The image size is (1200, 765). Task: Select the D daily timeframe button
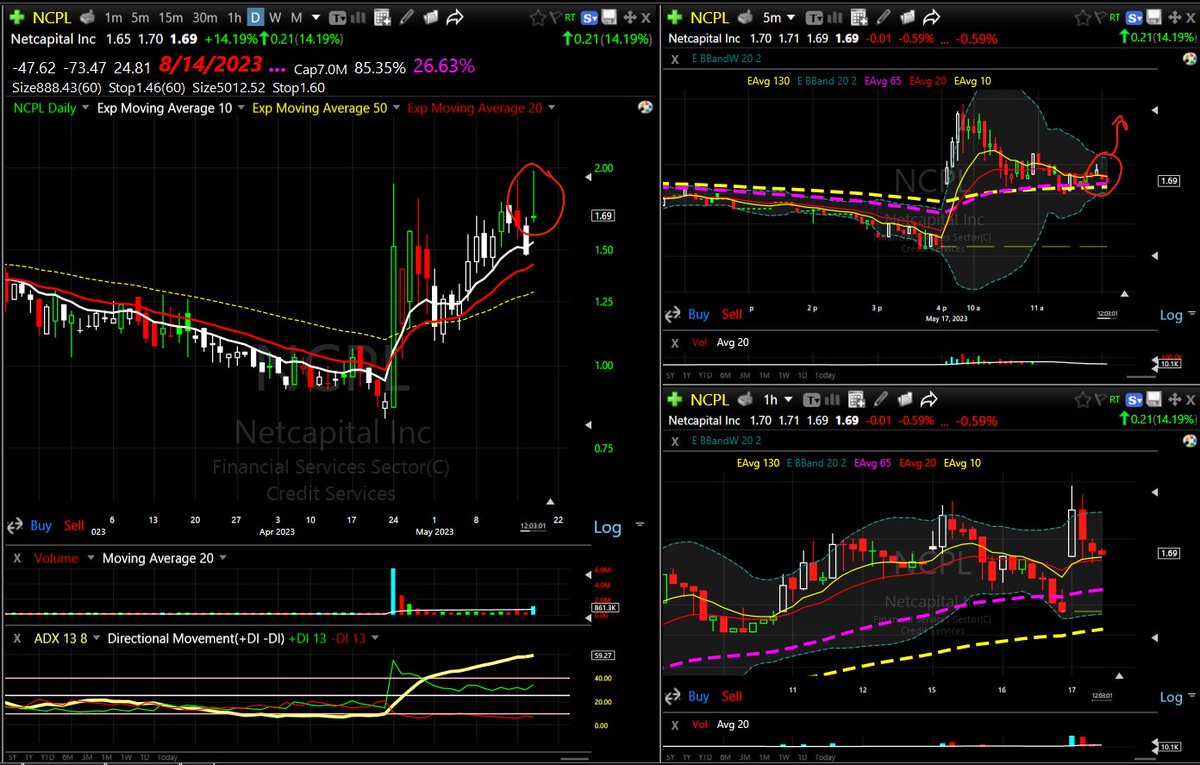(x=255, y=18)
